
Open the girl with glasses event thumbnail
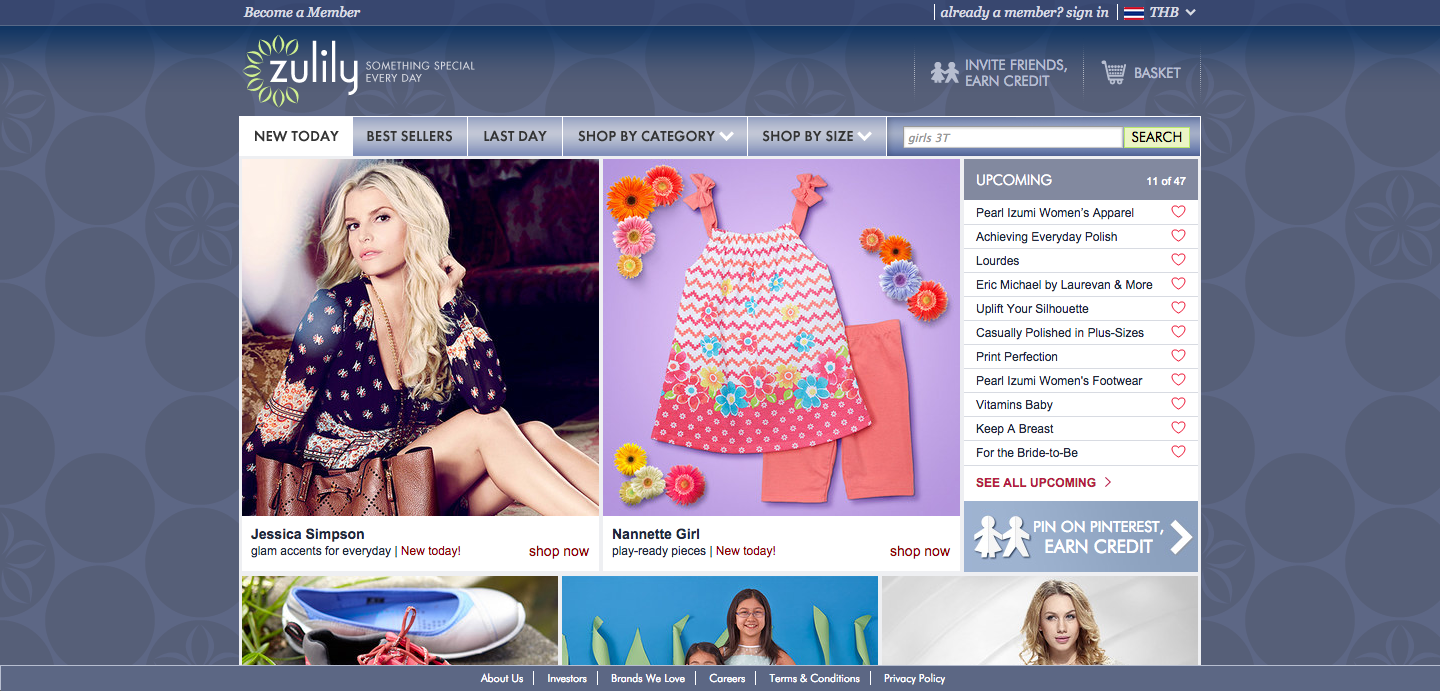click(x=720, y=620)
